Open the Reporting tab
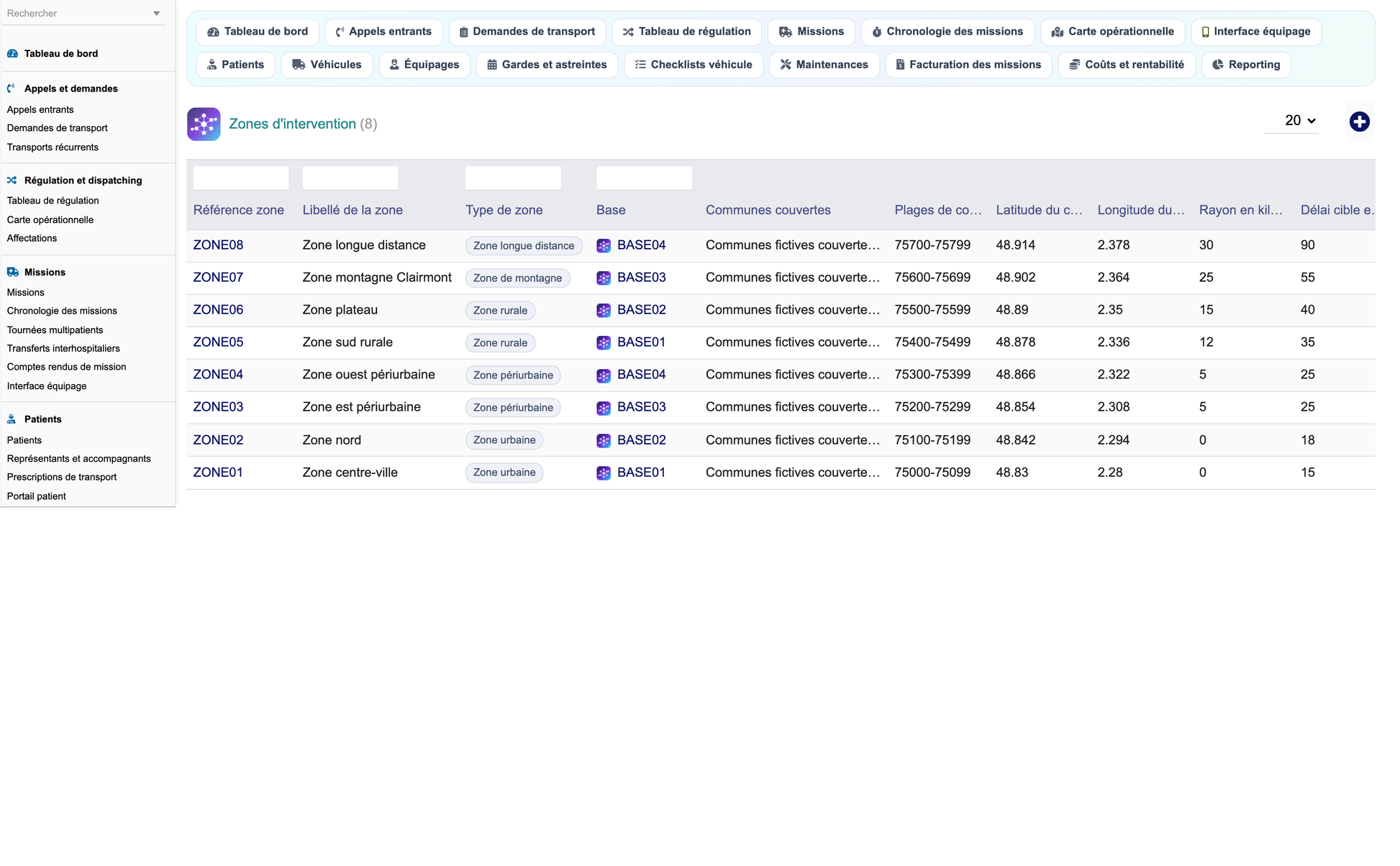This screenshot has height=866, width=1400. coord(1246,65)
